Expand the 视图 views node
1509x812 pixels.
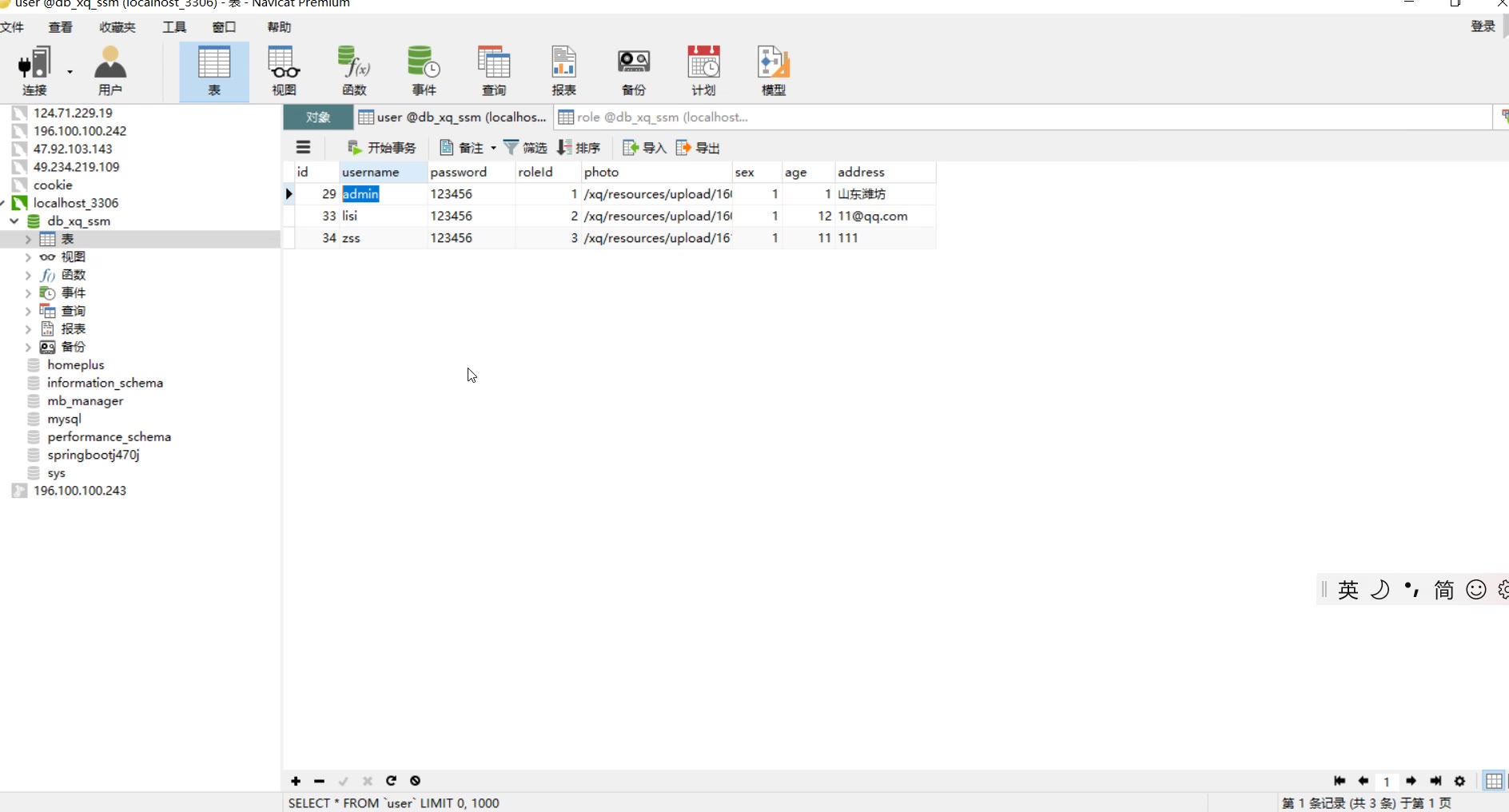coord(28,257)
